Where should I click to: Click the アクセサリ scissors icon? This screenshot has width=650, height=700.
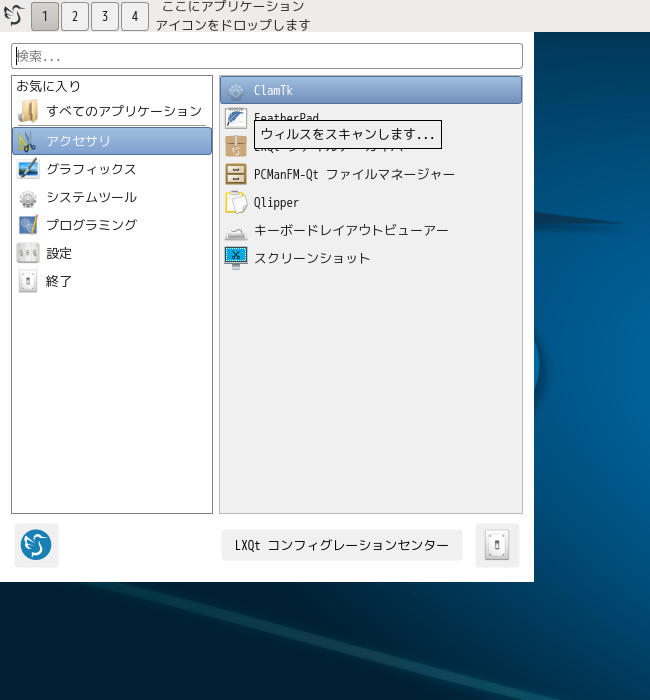pyautogui.click(x=28, y=141)
